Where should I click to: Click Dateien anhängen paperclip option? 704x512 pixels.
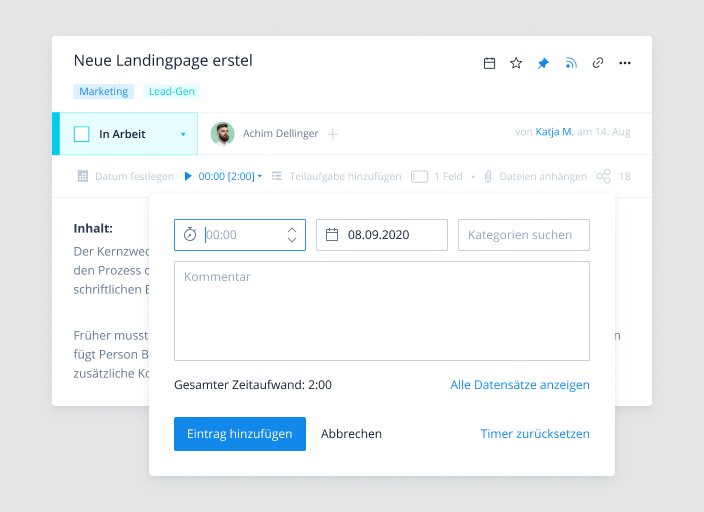[536, 176]
